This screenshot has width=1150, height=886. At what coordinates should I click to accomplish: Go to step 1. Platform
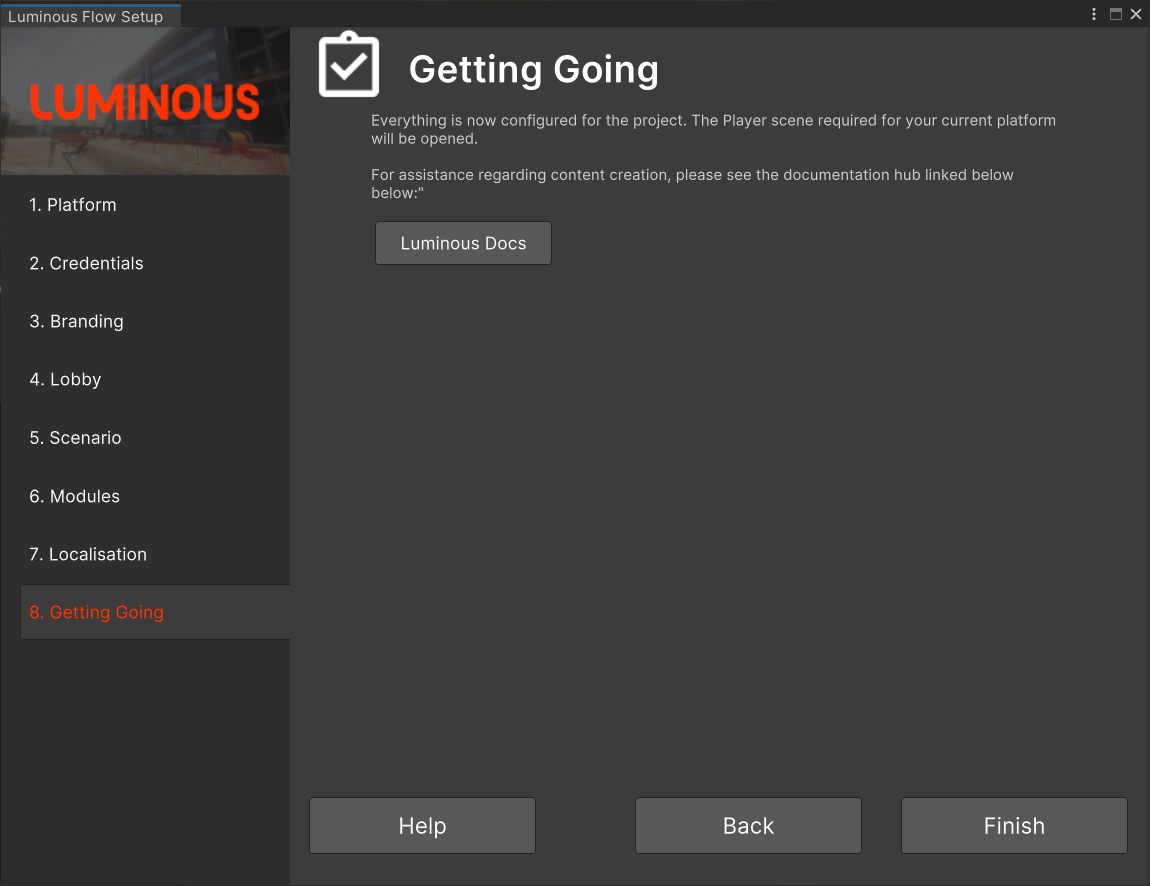click(73, 205)
